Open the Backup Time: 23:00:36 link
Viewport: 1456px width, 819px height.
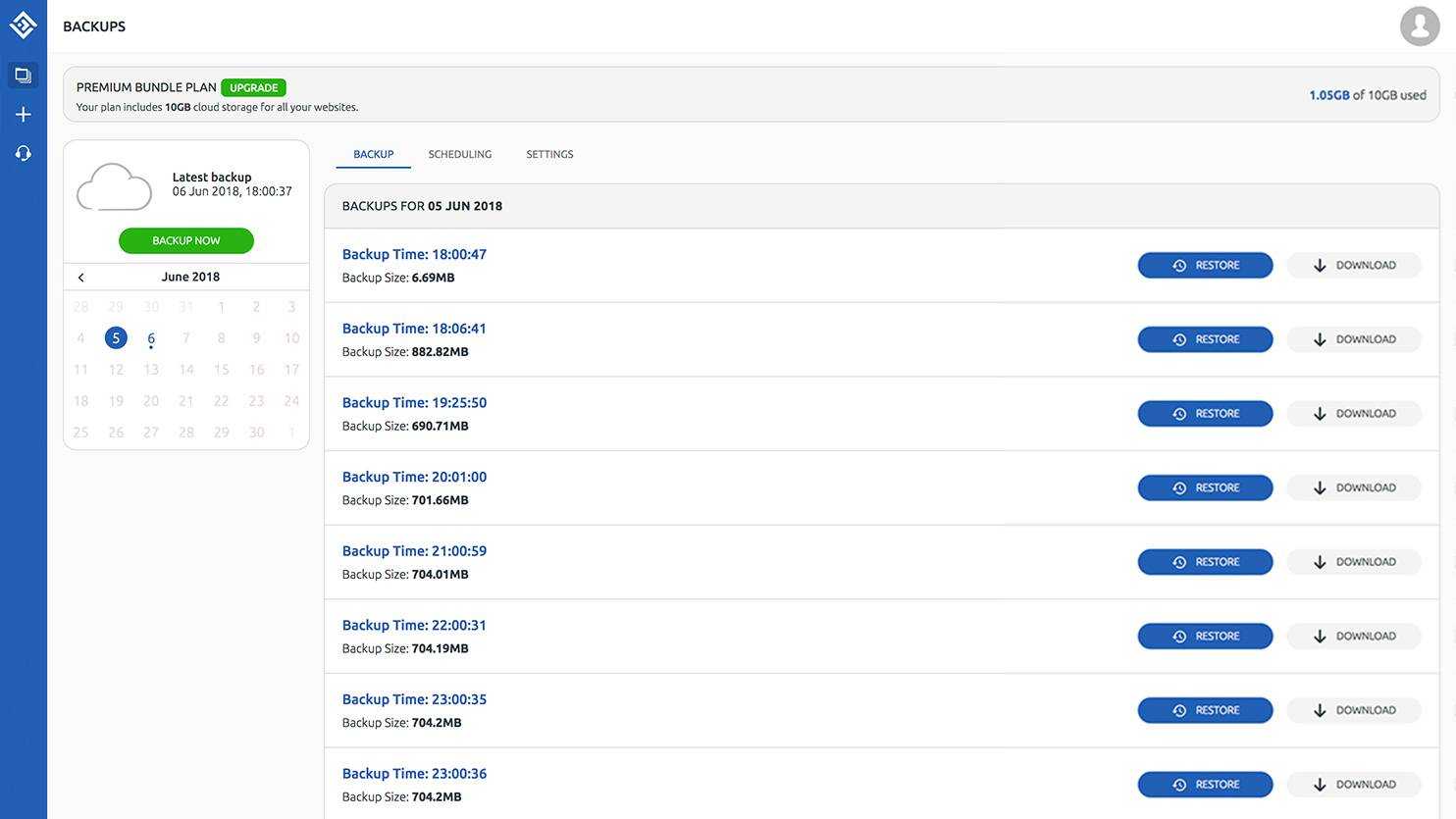pos(414,774)
